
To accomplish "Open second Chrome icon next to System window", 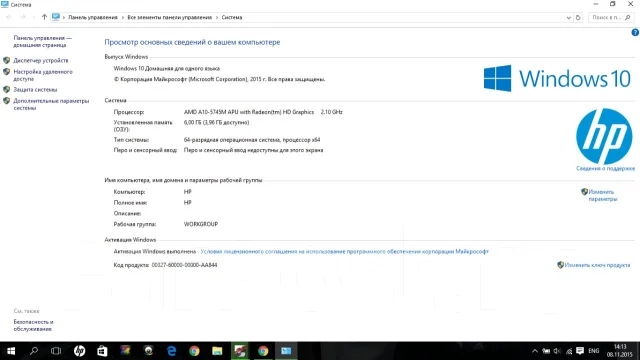I will pyautogui.click(x=263, y=351).
